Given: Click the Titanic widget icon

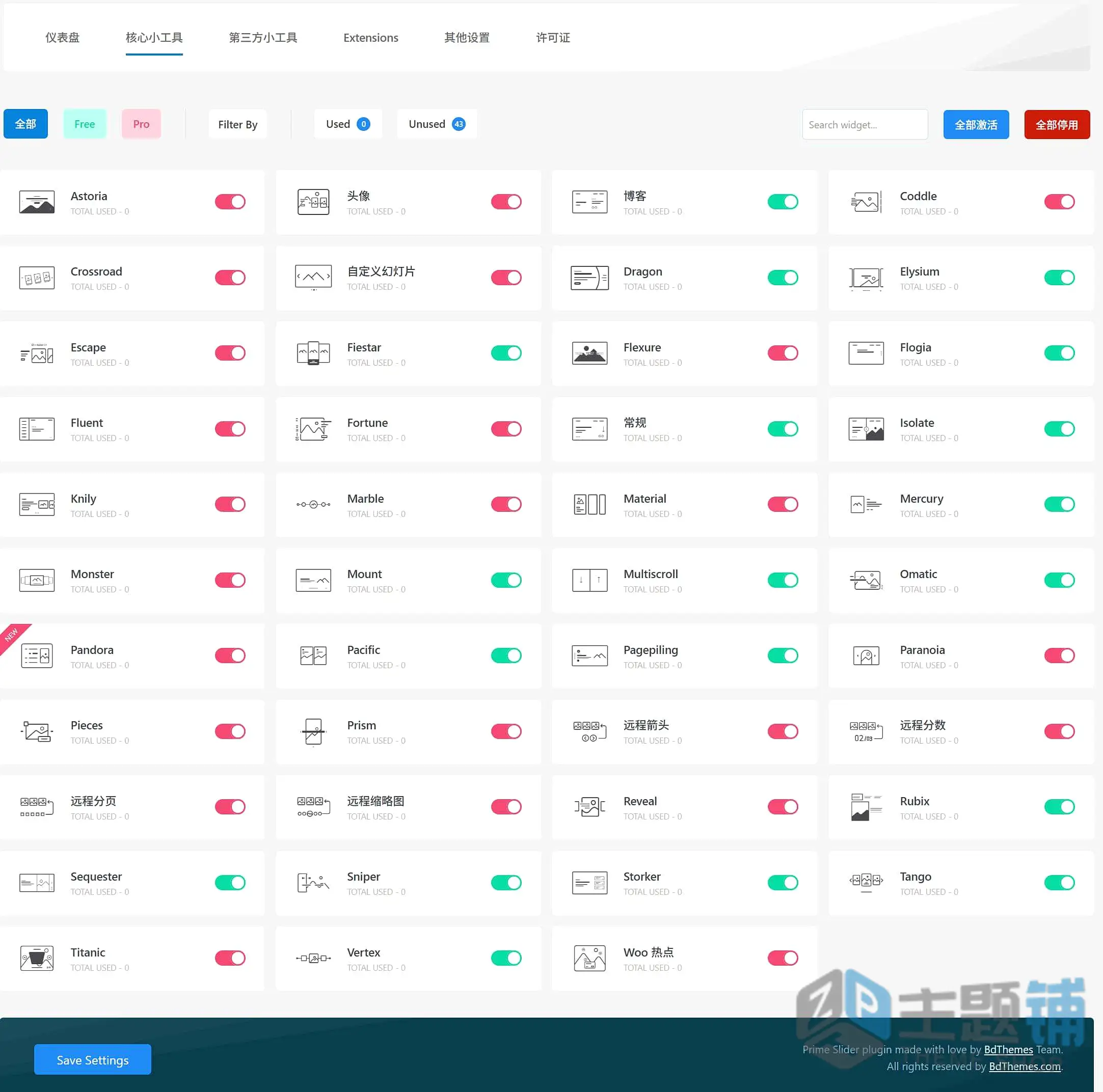Looking at the screenshot, I should click(37, 959).
